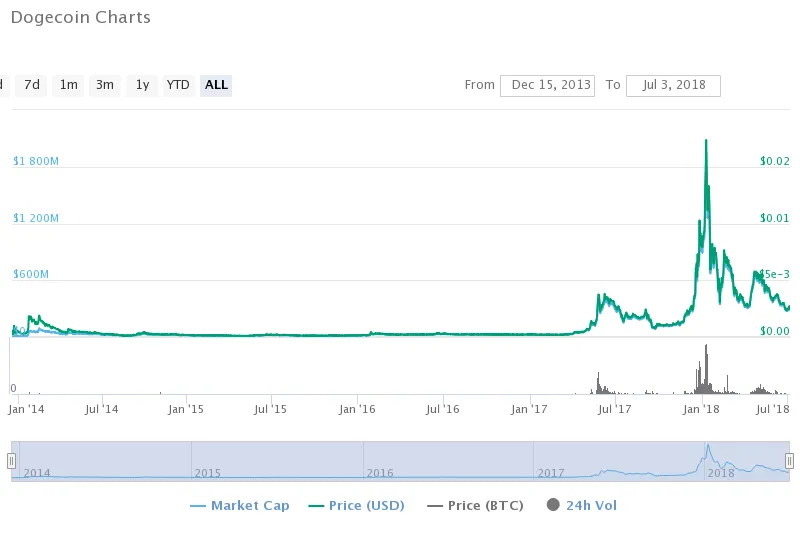Screen dimensions: 800x550
Task: Click the From label text
Action: 480,85
